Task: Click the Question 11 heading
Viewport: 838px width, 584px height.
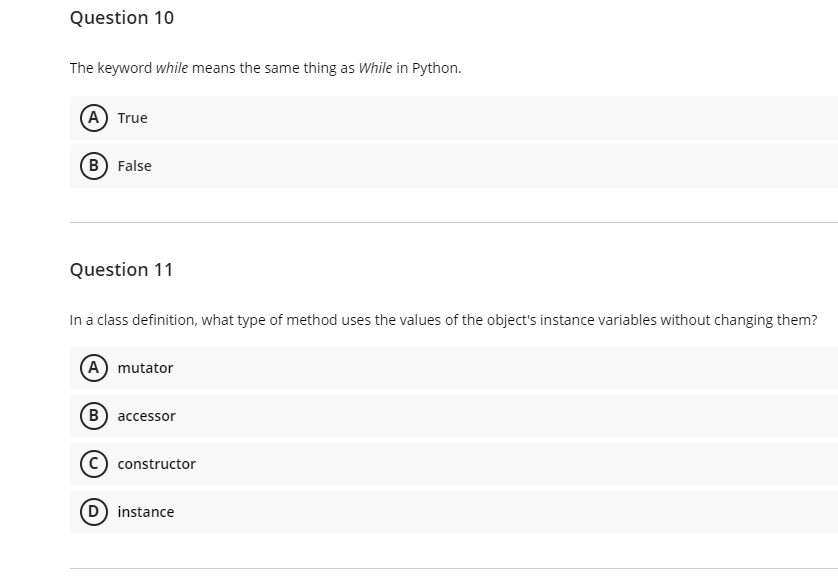Action: coord(121,270)
